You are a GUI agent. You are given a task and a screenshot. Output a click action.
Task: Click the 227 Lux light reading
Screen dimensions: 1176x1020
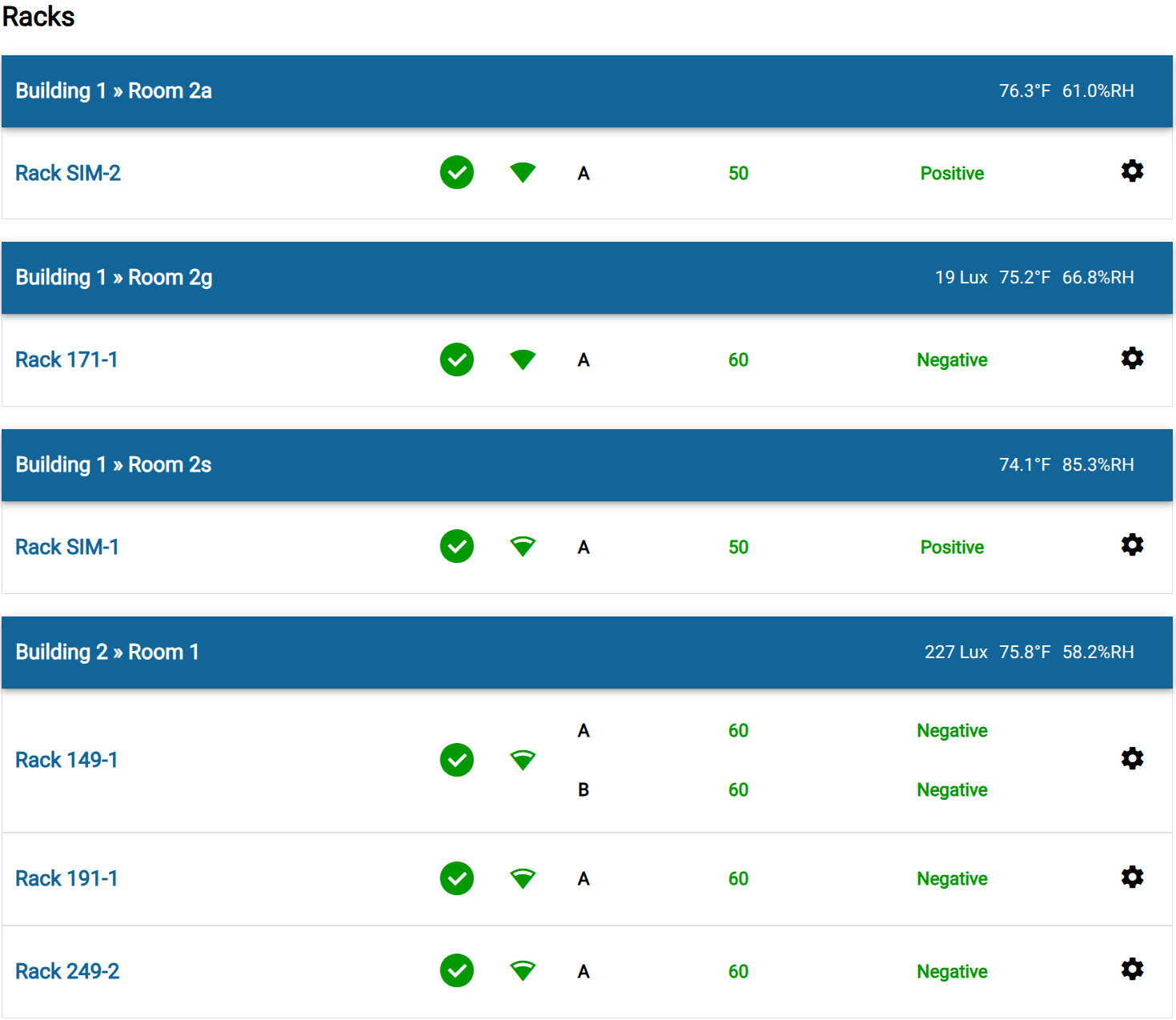coord(956,652)
